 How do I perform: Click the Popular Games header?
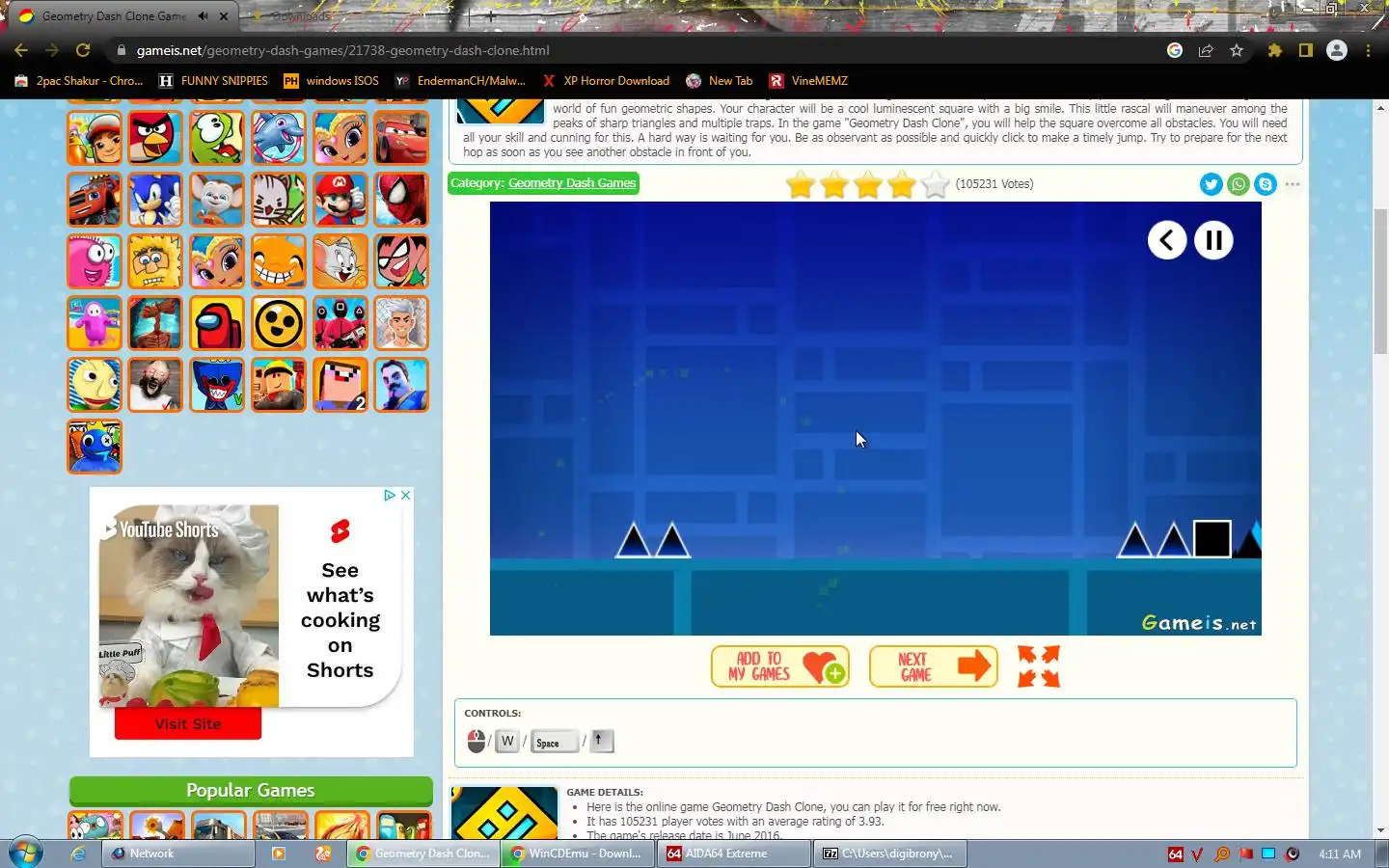coord(251,791)
